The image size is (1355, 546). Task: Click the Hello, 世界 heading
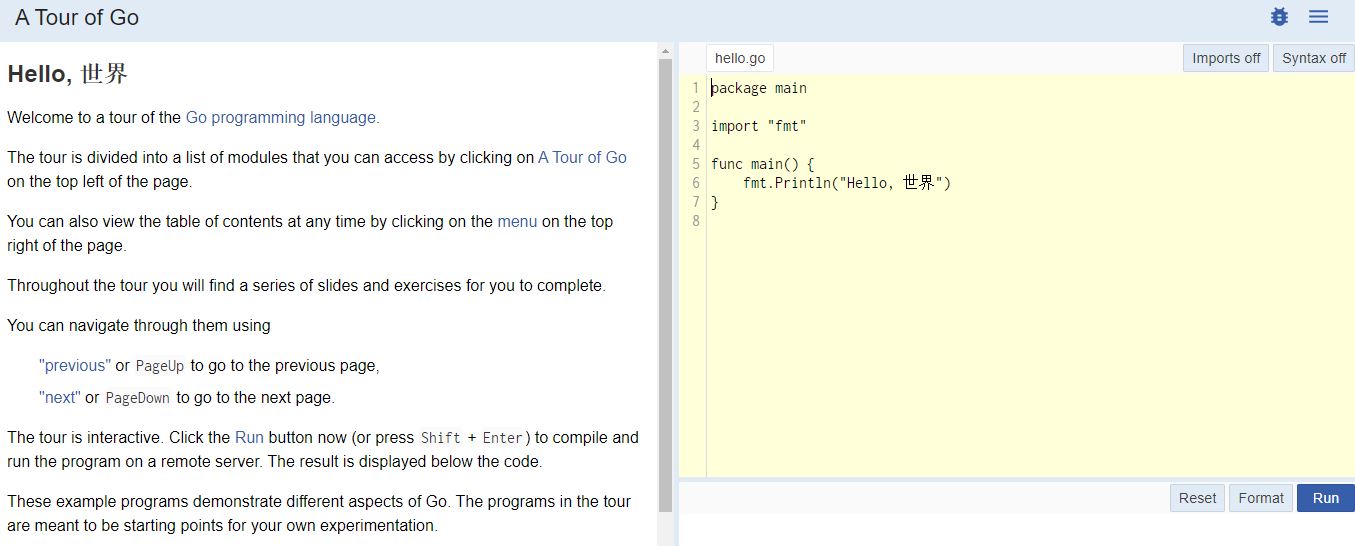pyautogui.click(x=68, y=74)
